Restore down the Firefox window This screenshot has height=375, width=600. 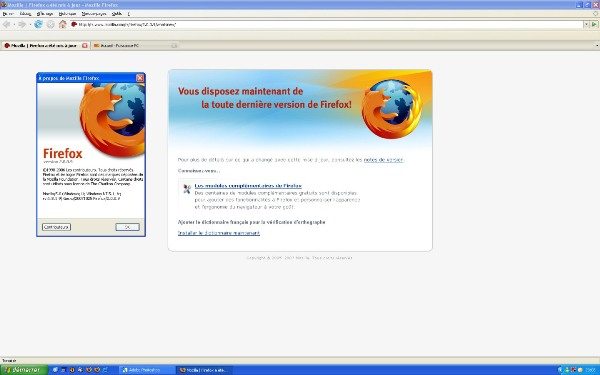click(x=587, y=5)
